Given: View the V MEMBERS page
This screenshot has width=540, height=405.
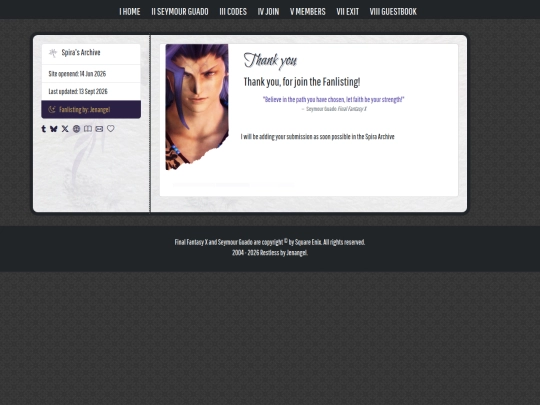Looking at the screenshot, I should [x=308, y=12].
